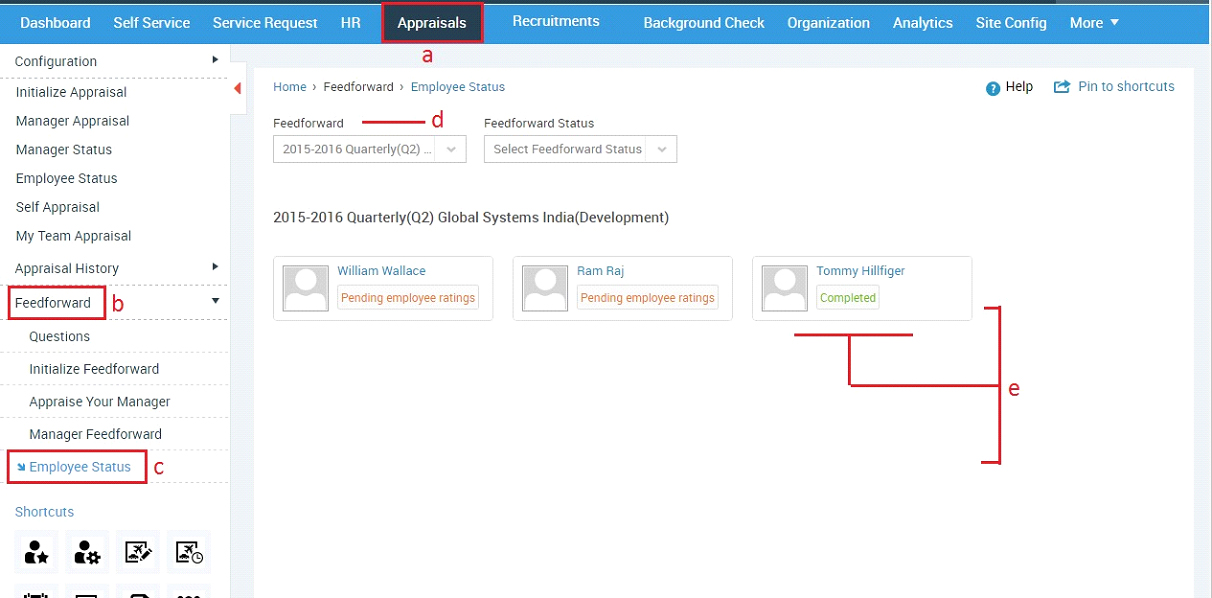
Task: Click Ram Raj's profile avatar
Action: 546,288
